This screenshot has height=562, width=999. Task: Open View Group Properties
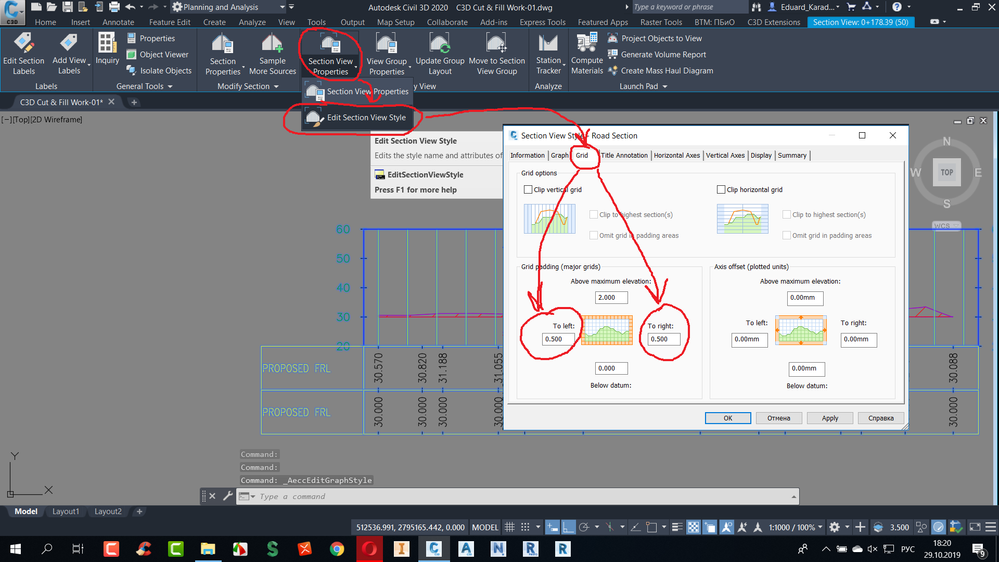[386, 55]
